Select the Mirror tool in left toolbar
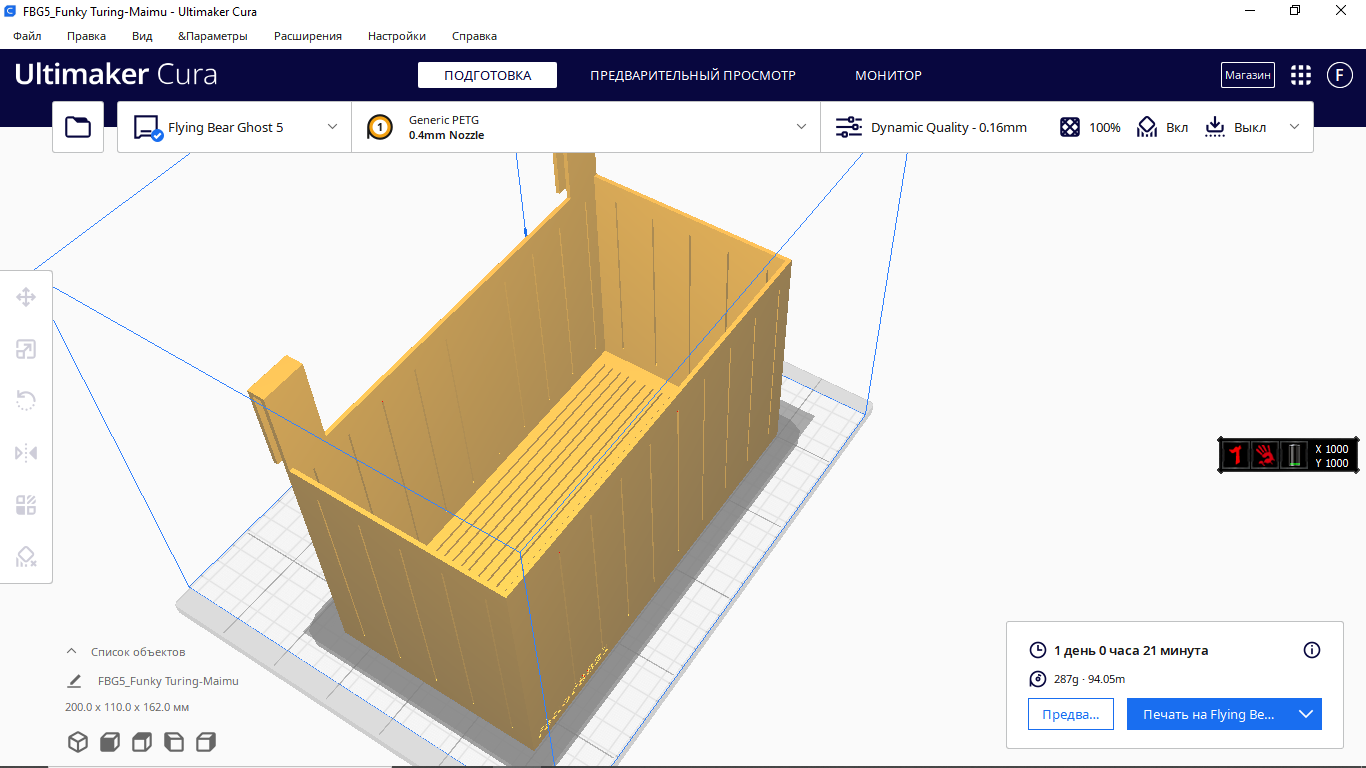1366x768 pixels. pyautogui.click(x=26, y=453)
